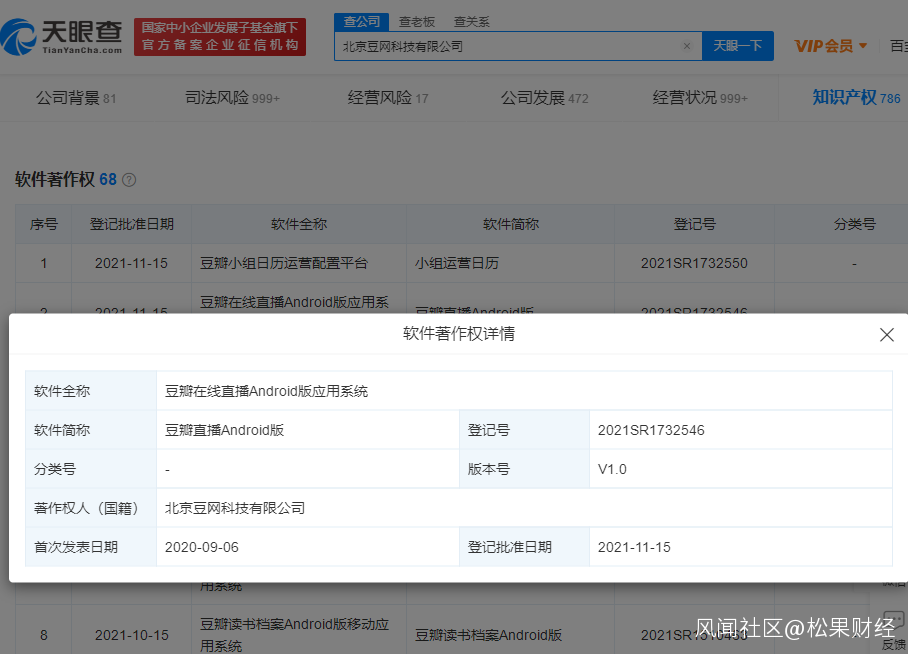This screenshot has height=654, width=908.
Task: Open the 公司背景 section tab
Action: 76,98
